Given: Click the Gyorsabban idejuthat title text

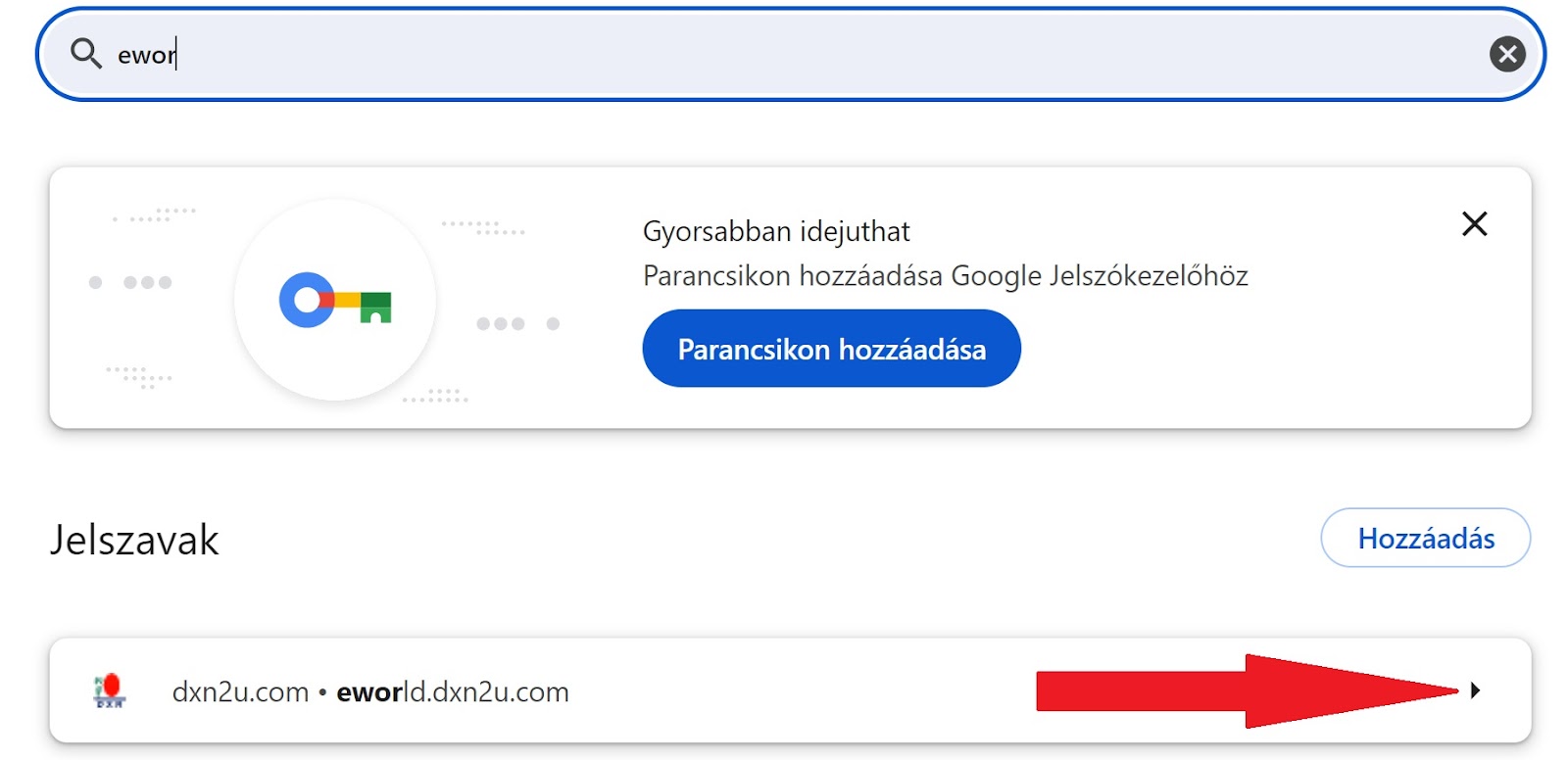Looking at the screenshot, I should [776, 232].
